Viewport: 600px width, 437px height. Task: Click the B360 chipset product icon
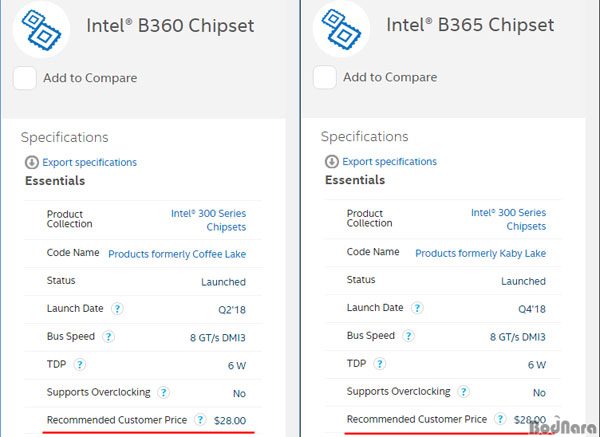point(41,29)
